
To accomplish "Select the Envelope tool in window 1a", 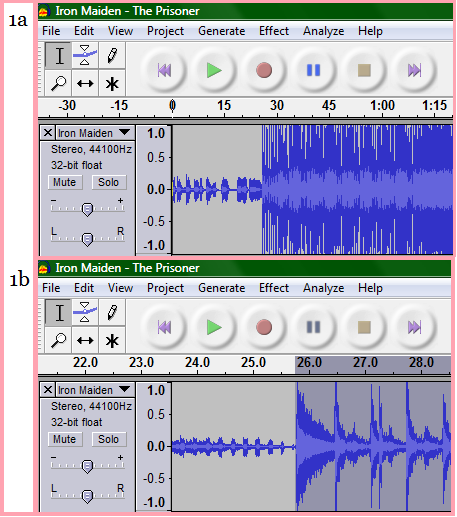I will tap(85, 56).
